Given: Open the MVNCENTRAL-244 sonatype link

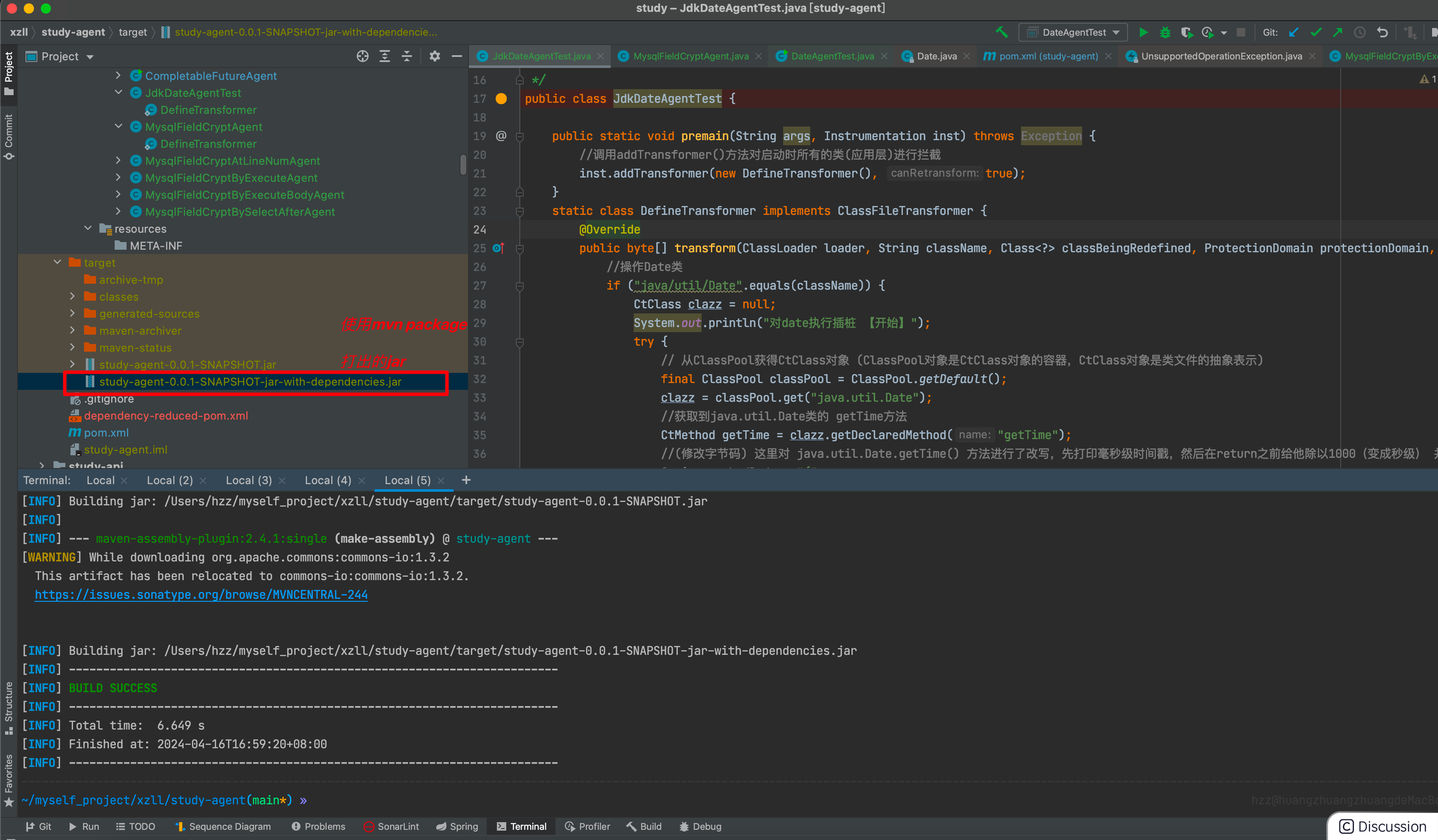Looking at the screenshot, I should 201,595.
